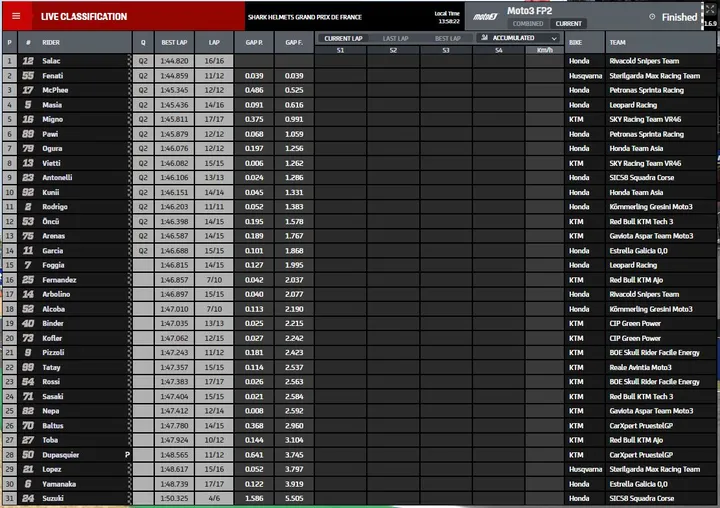Click the LAP column header
720x508 pixels.
click(214, 42)
